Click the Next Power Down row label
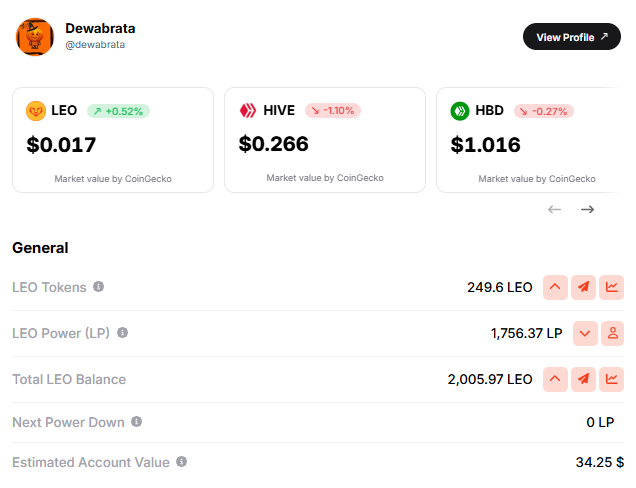Image resolution: width=636 pixels, height=488 pixels. click(x=68, y=422)
